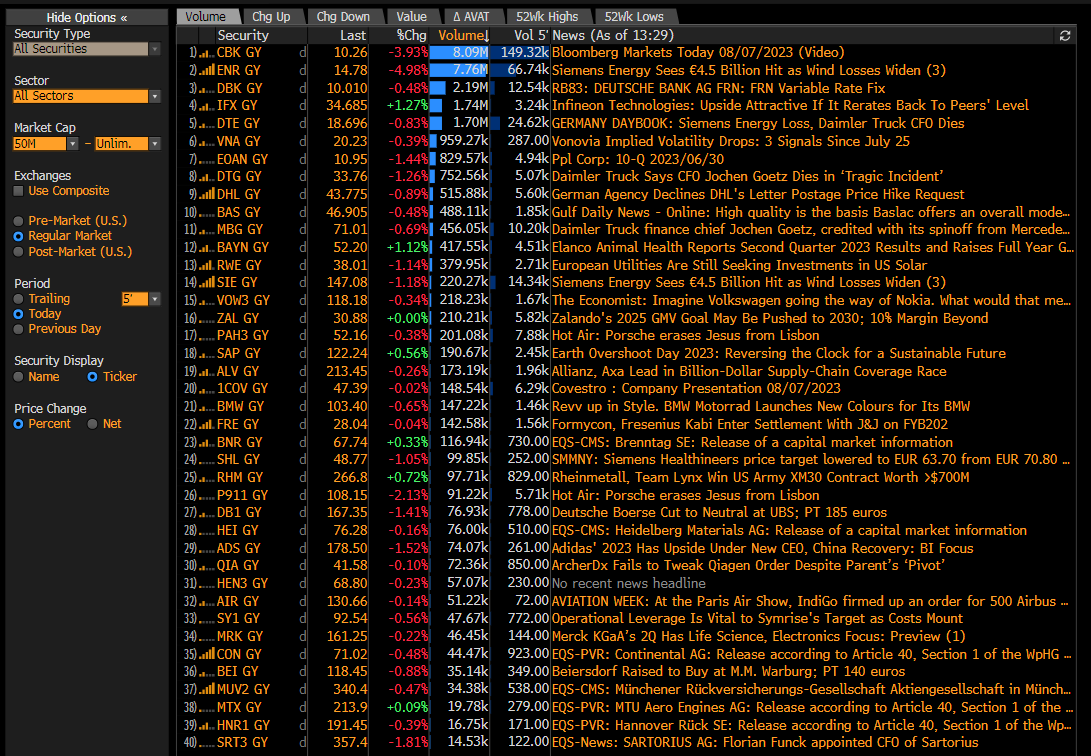Screen dimensions: 1091x756
Task: Switch security display to Name
Action: (19, 377)
